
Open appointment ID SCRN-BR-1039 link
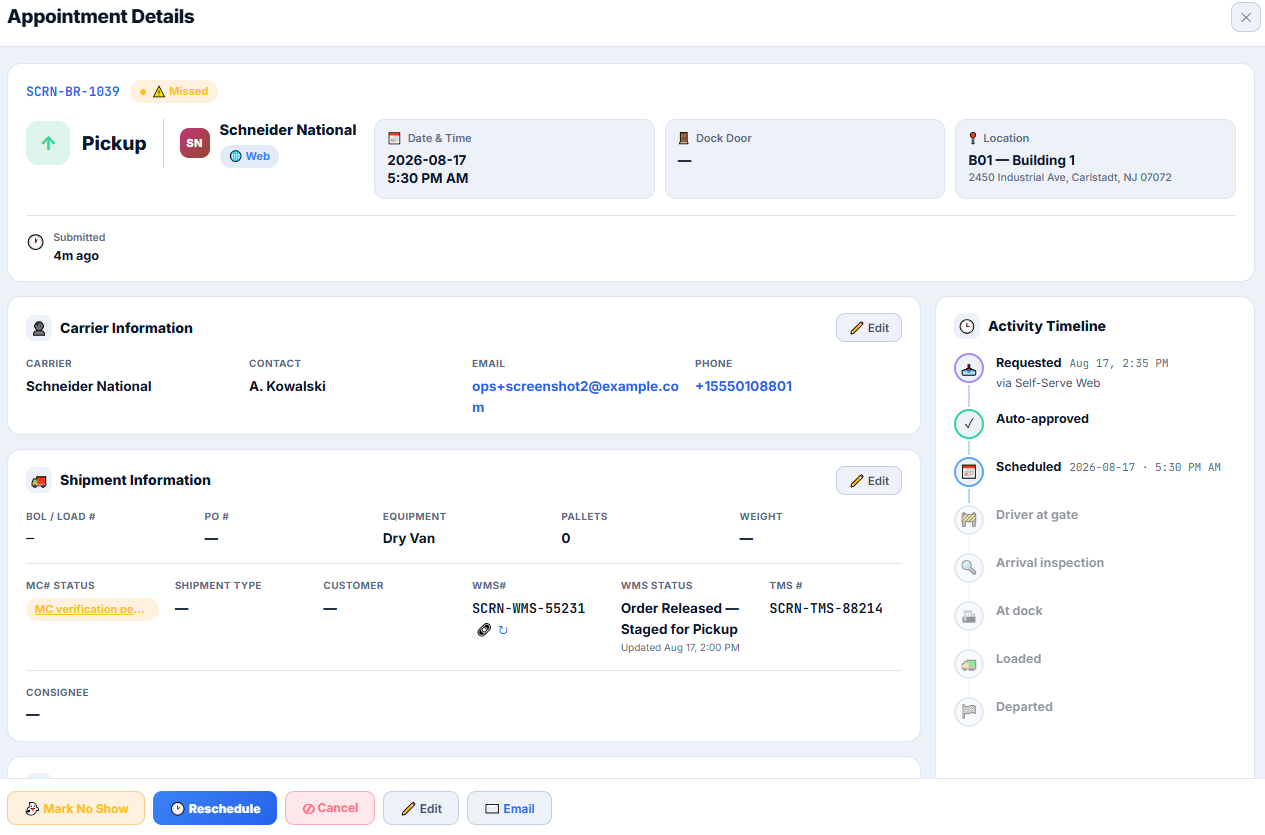73,91
